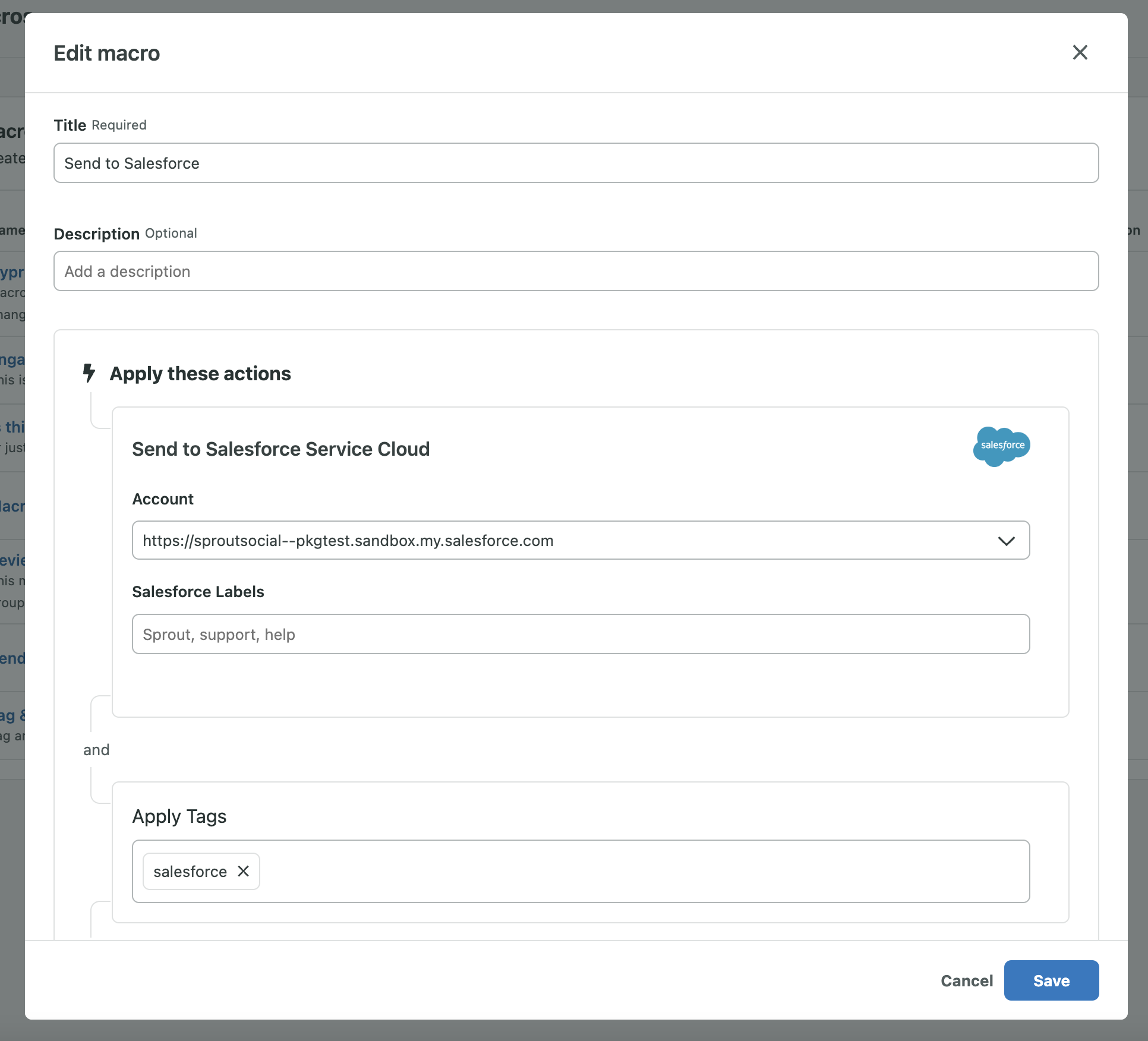The image size is (1148, 1041).
Task: Click the X to dismiss the Edit macro dialog
Action: (1080, 52)
